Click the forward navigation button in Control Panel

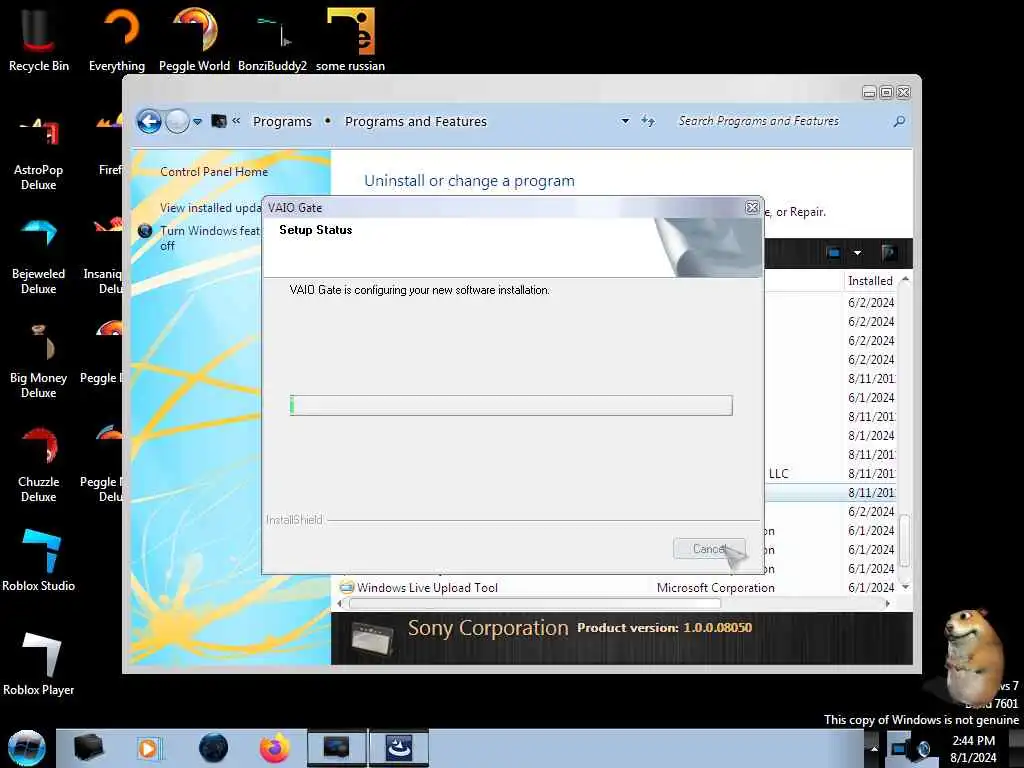click(x=177, y=121)
